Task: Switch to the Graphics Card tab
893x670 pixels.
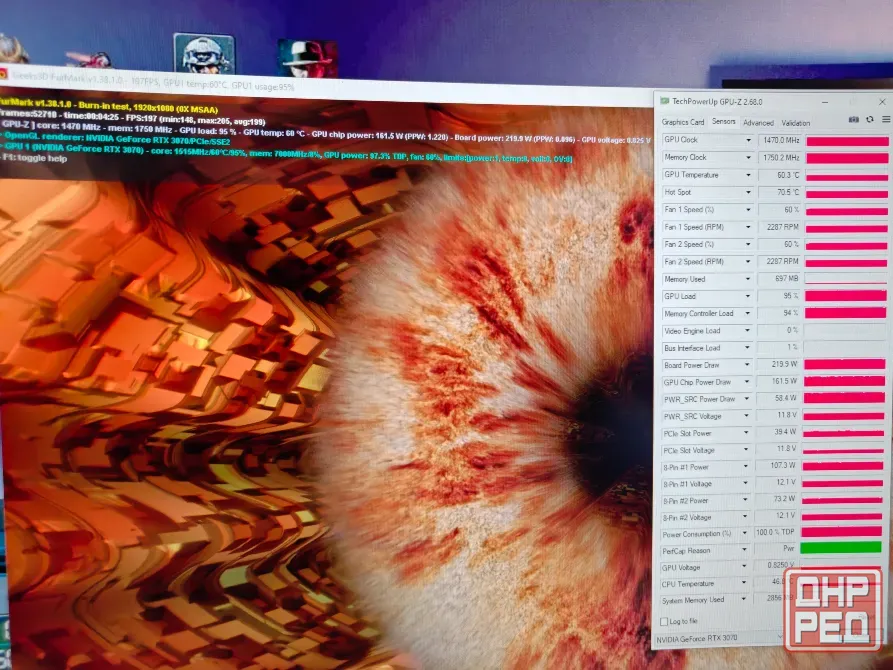Action: (683, 122)
